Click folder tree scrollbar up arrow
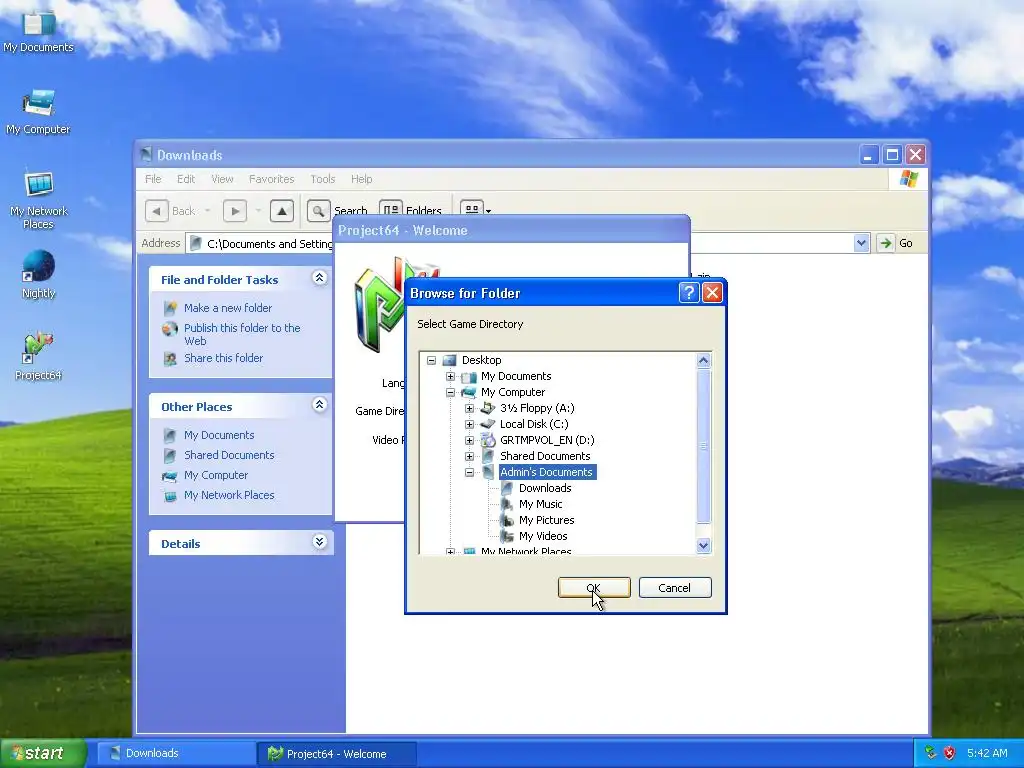Viewport: 1024px width, 768px height. [x=703, y=360]
